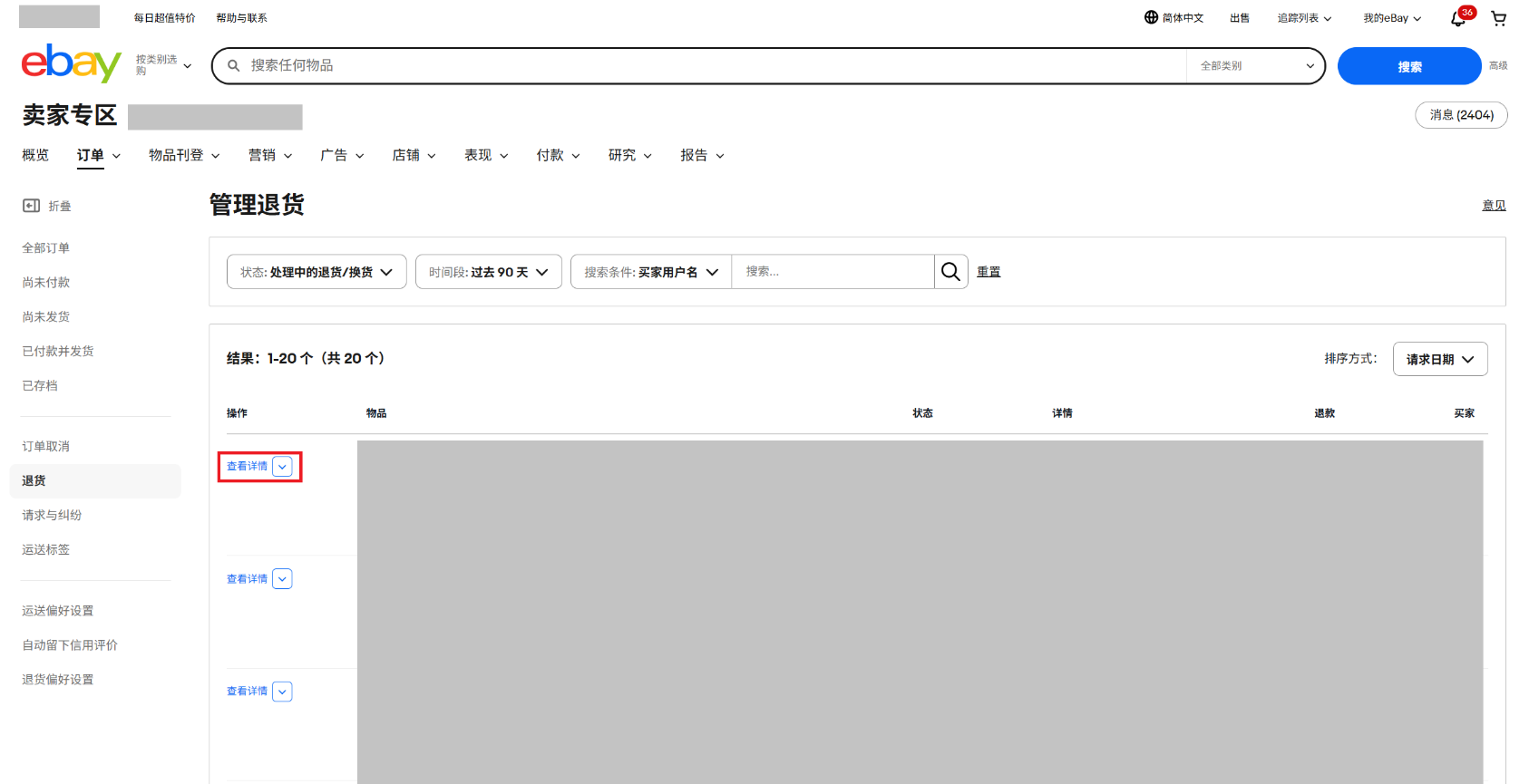This screenshot has width=1529, height=784.
Task: Open the 消息 (2404) messages button
Action: [x=1460, y=115]
